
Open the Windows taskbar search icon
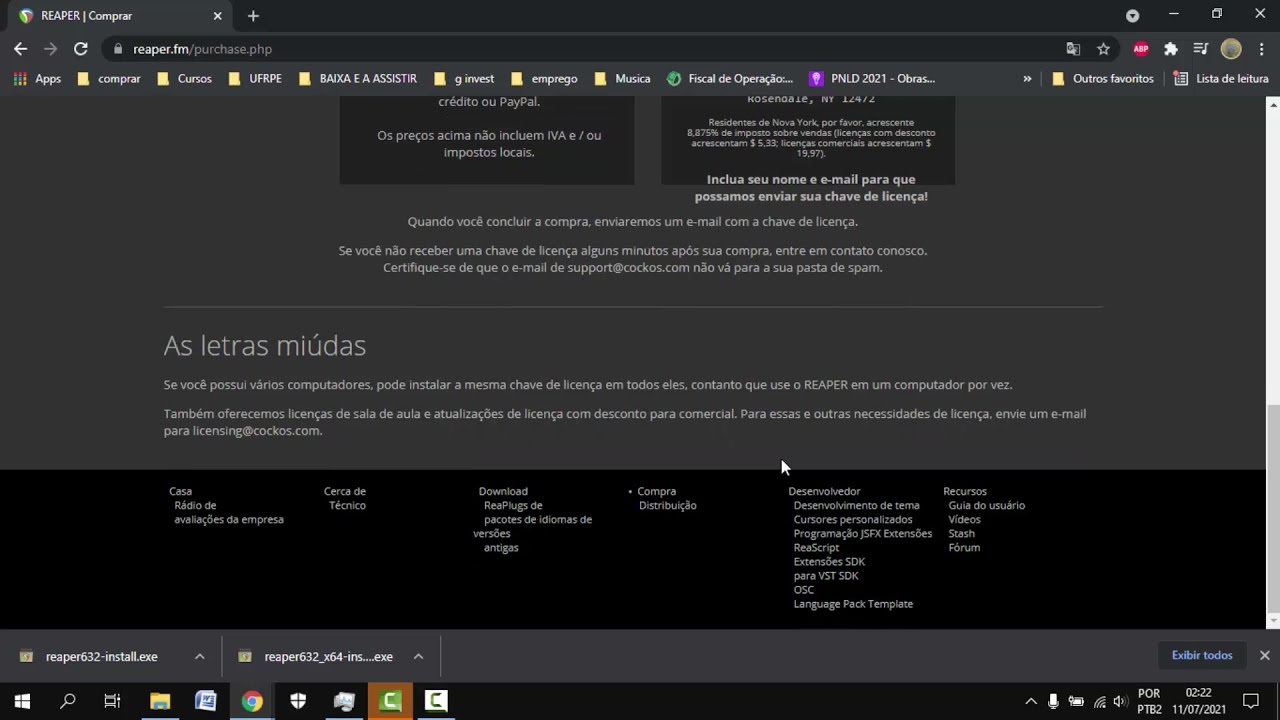coord(68,701)
